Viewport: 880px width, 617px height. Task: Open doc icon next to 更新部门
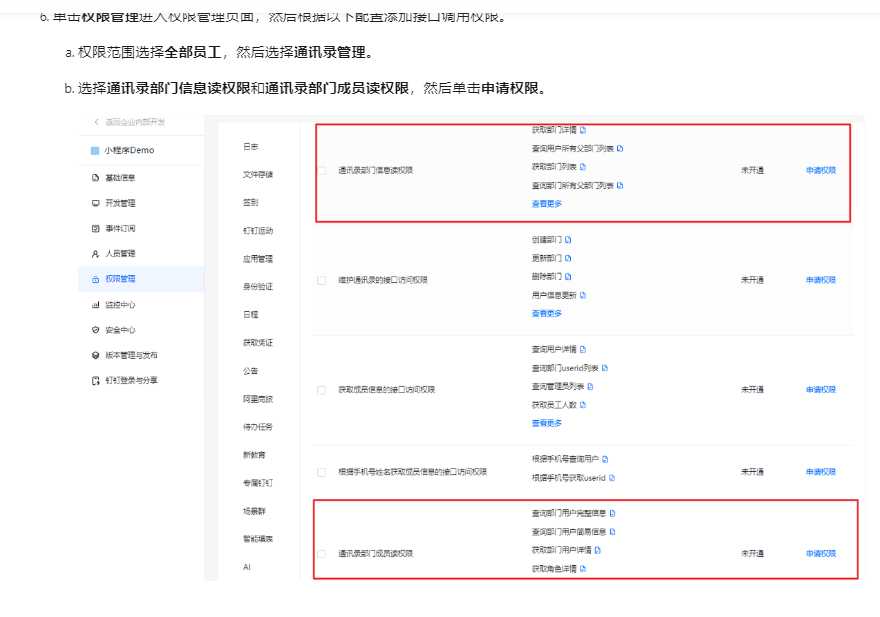(569, 258)
